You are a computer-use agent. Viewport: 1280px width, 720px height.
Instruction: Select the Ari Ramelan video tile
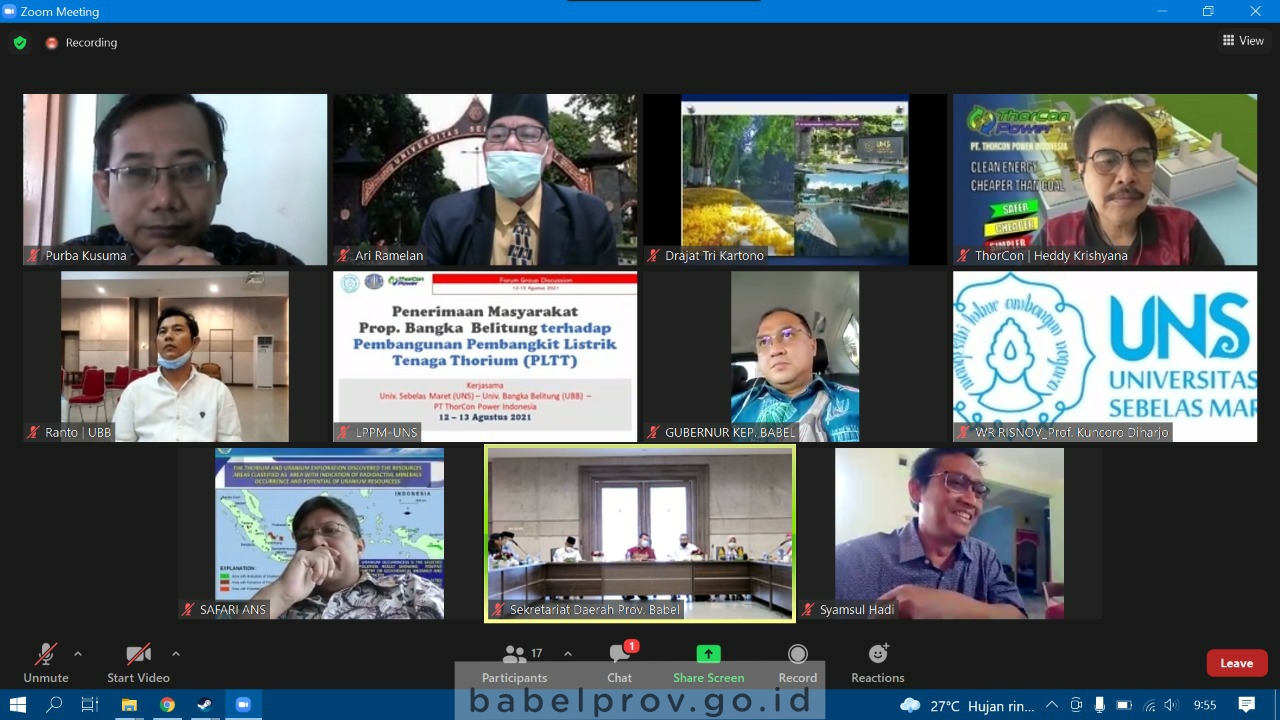click(485, 180)
